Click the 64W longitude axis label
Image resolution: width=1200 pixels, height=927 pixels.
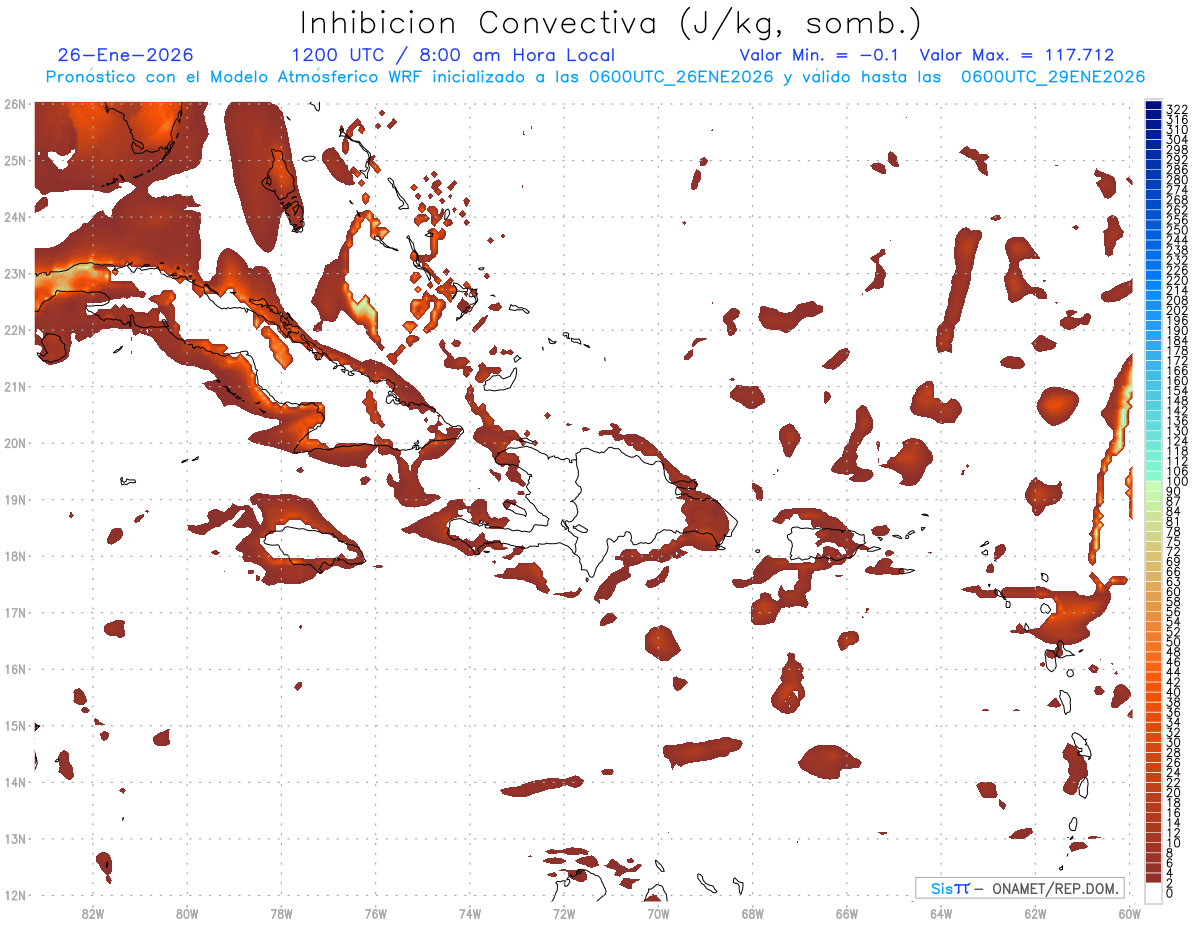[x=941, y=913]
